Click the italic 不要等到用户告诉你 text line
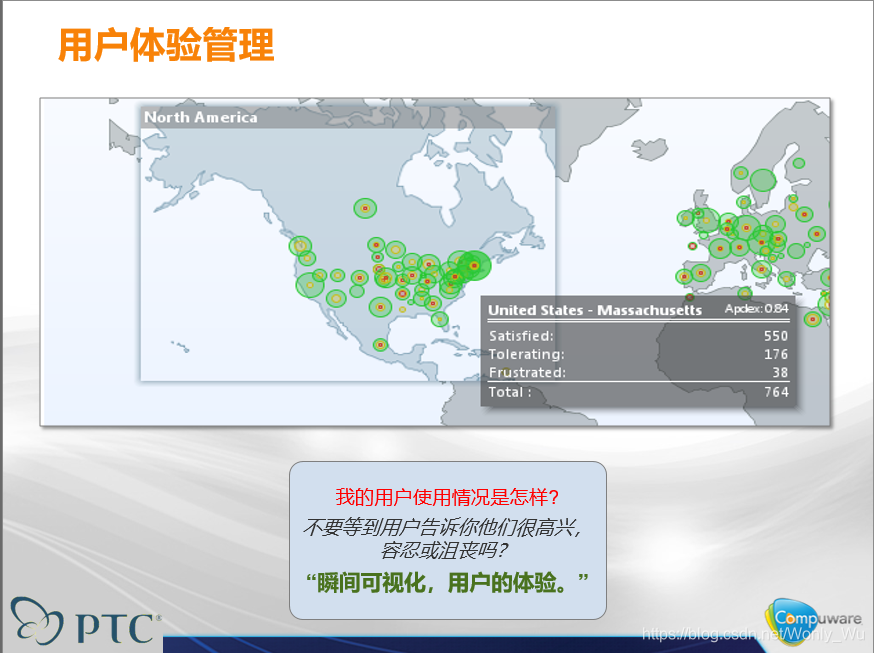The height and width of the screenshot is (653, 874). [443, 527]
